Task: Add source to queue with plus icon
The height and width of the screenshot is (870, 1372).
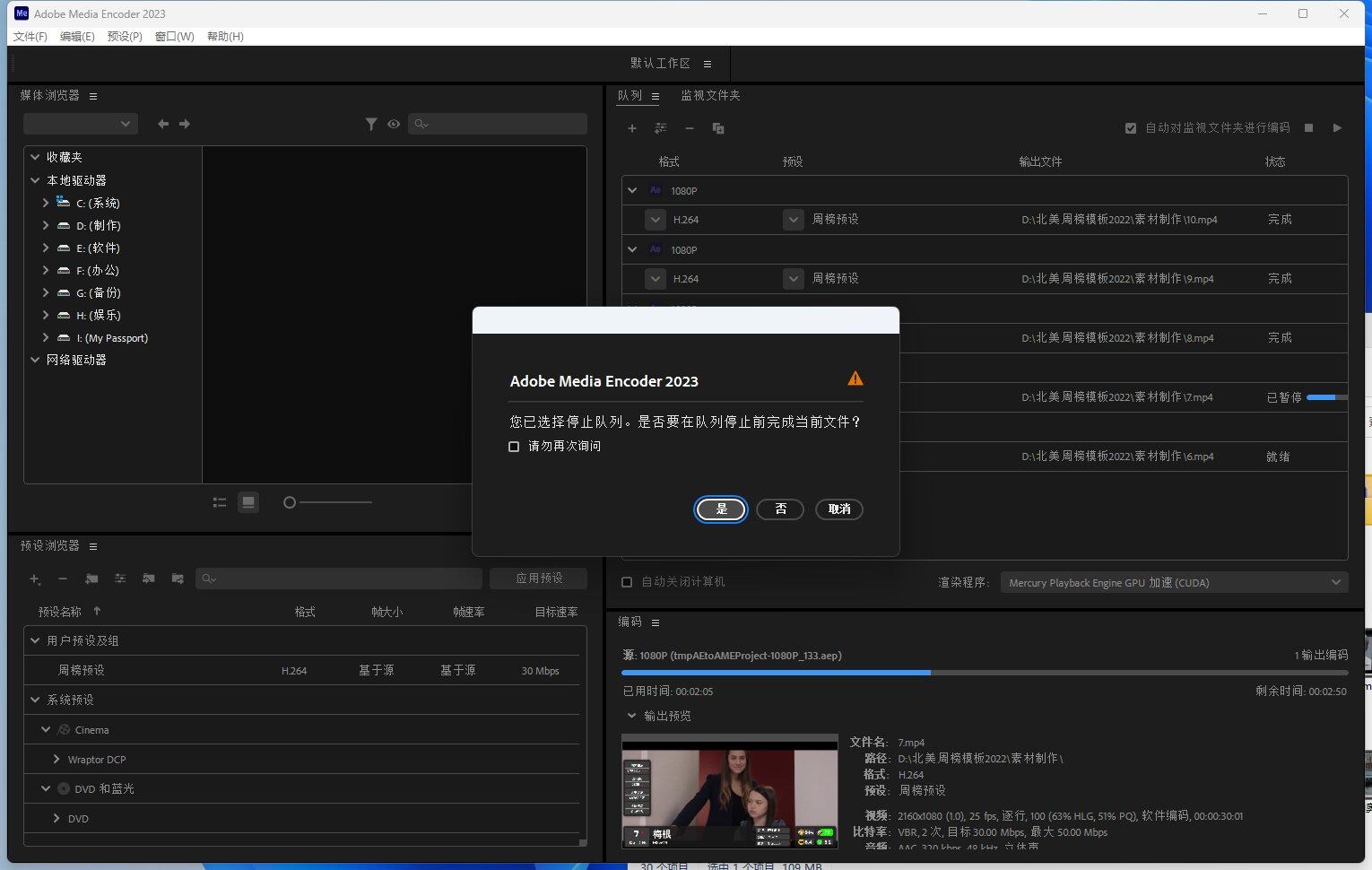Action: pyautogui.click(x=632, y=128)
